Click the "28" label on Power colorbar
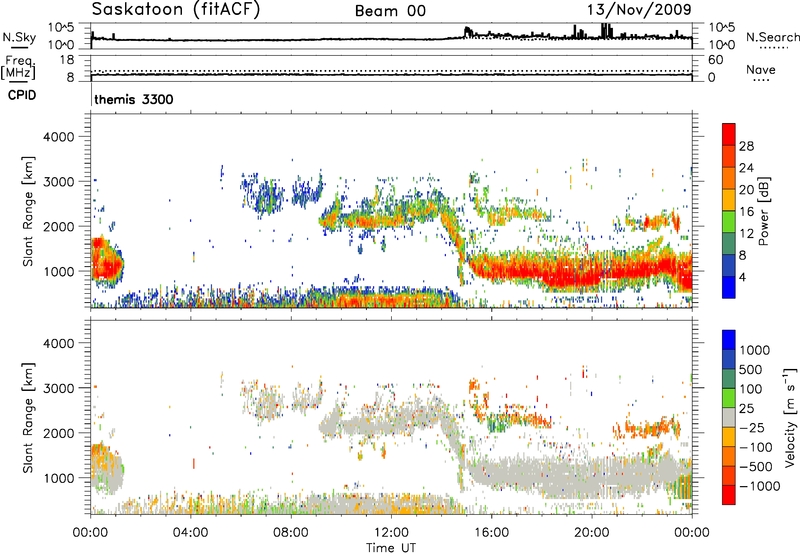Image resolution: width=800 pixels, height=554 pixels. click(x=746, y=146)
